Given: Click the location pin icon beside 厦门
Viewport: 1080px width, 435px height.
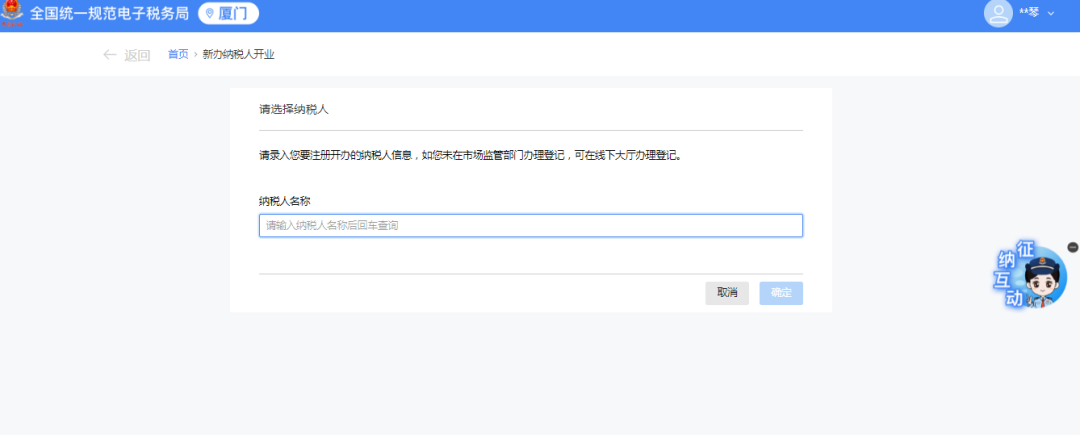Looking at the screenshot, I should (210, 13).
